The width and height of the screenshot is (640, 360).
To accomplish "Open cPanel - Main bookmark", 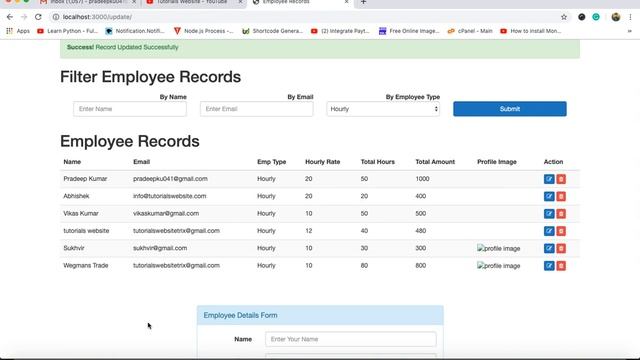I will click(x=470, y=31).
